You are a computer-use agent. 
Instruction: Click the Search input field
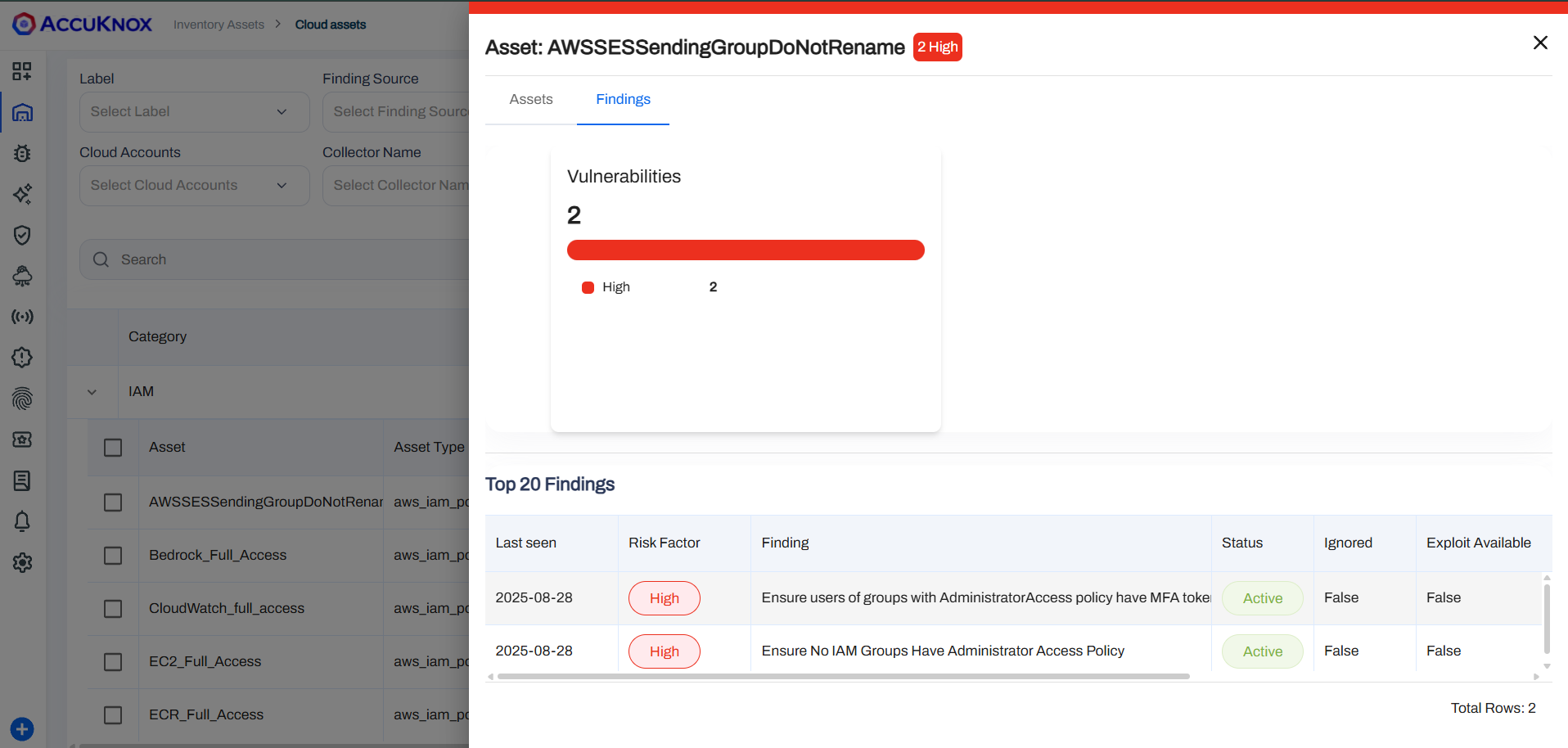pos(278,259)
